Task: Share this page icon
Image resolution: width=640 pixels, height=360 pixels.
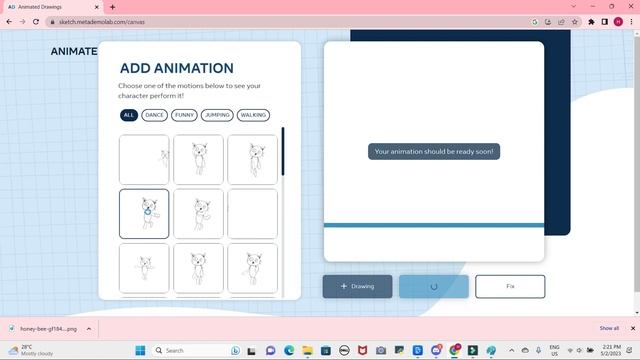Action: pos(561,22)
